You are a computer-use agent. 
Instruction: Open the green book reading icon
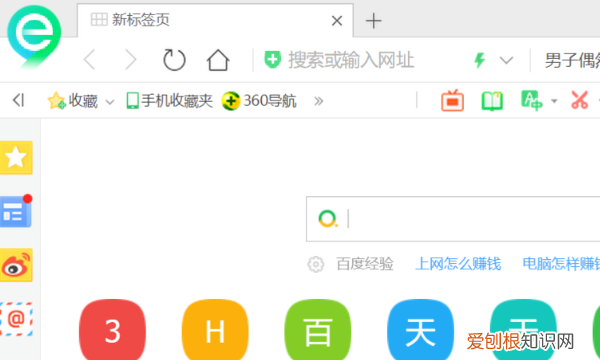point(492,101)
